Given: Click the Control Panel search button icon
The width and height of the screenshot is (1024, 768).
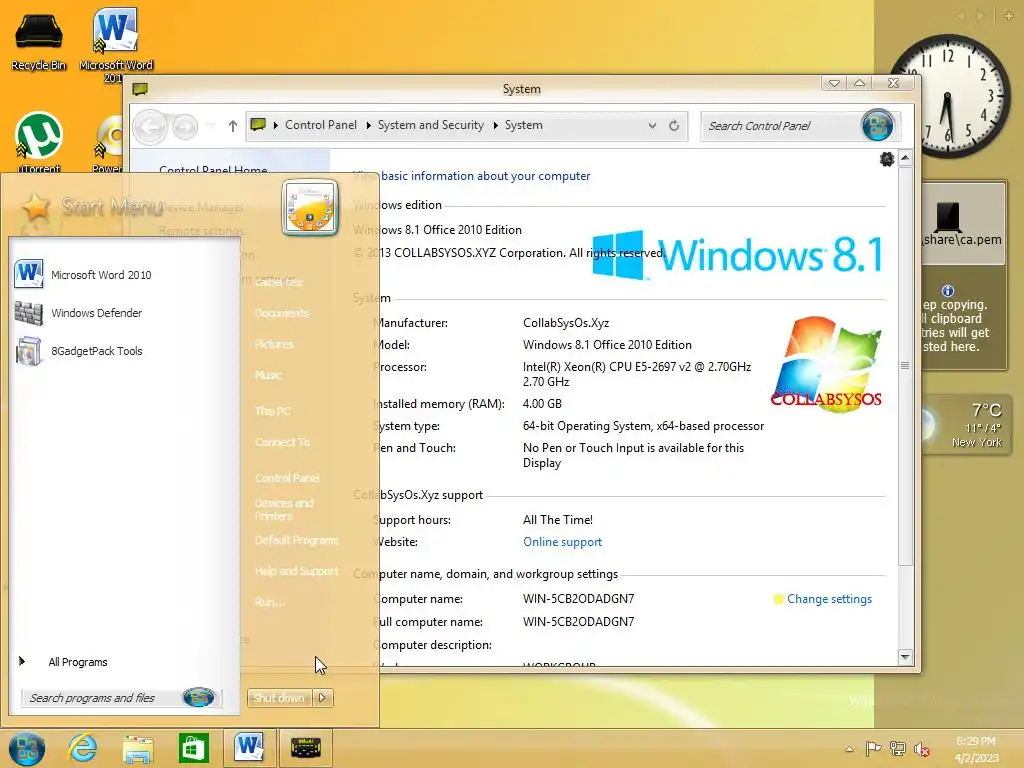Looking at the screenshot, I should [877, 125].
